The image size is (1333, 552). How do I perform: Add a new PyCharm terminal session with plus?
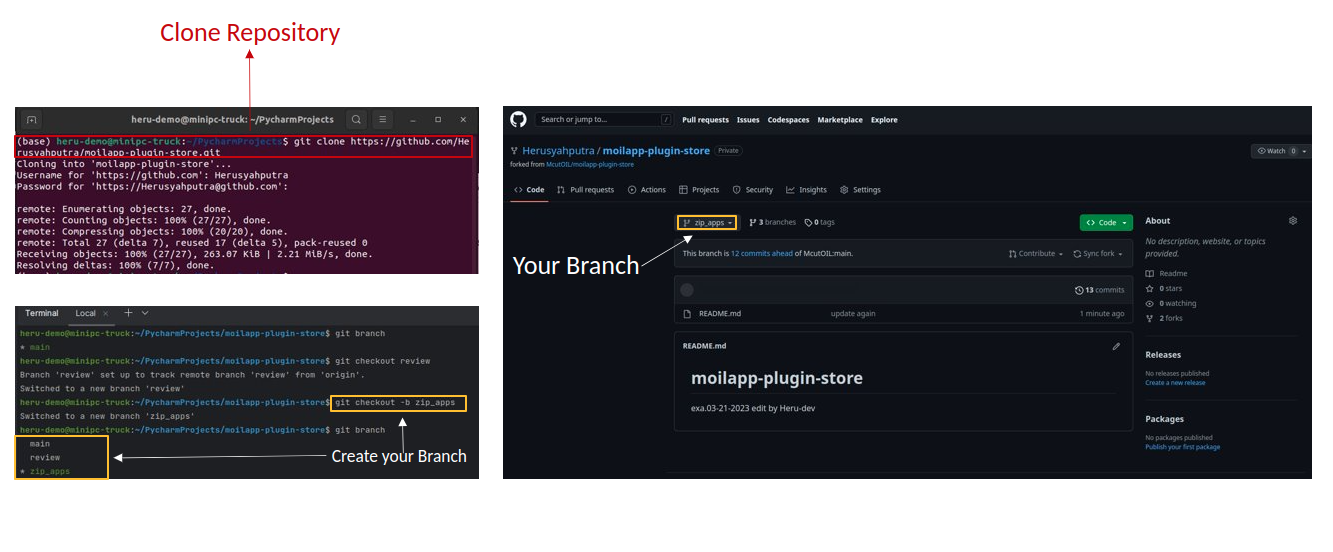pyautogui.click(x=128, y=313)
